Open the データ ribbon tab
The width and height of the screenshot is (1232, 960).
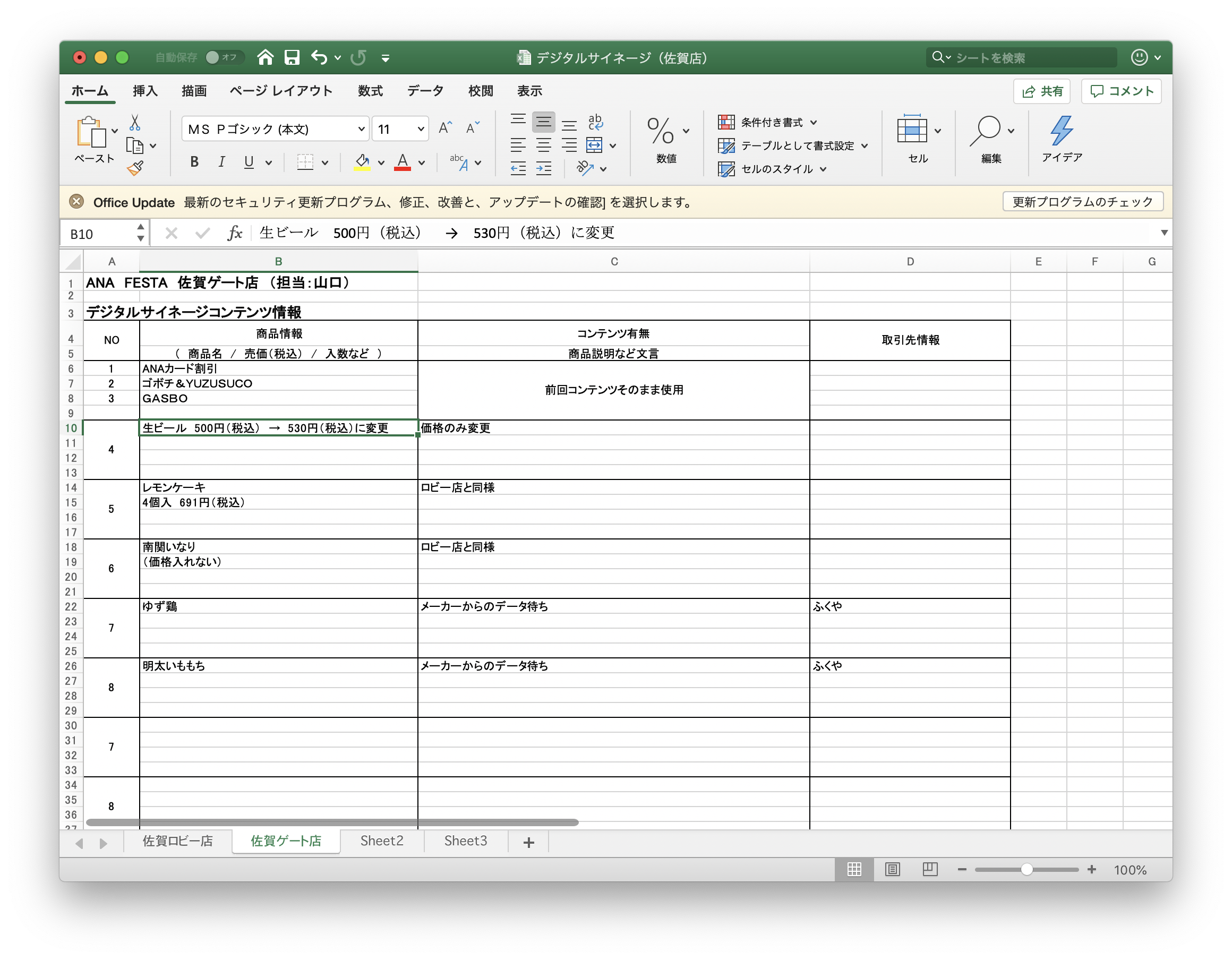[425, 91]
